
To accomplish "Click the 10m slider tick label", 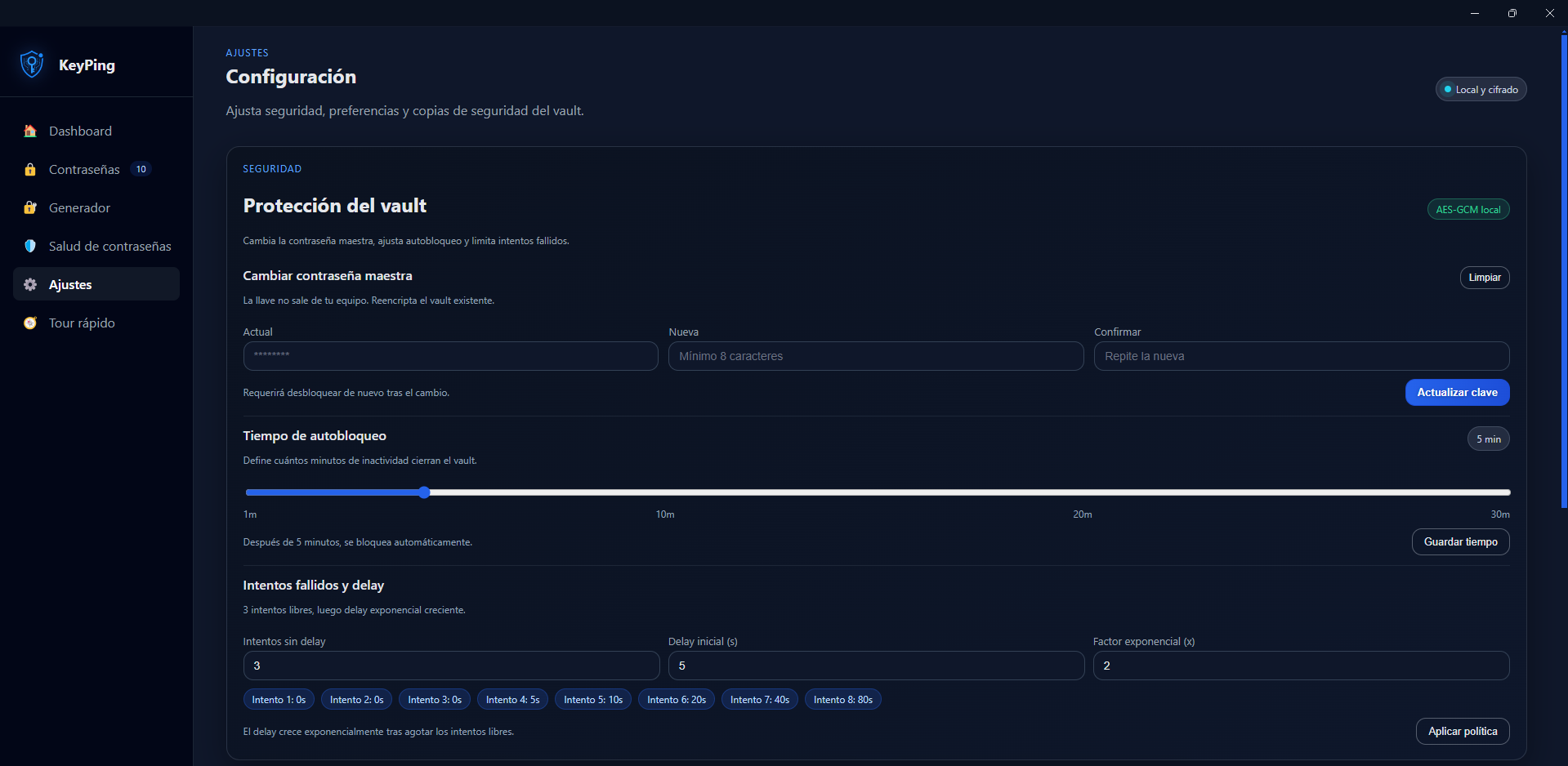I will (x=665, y=514).
